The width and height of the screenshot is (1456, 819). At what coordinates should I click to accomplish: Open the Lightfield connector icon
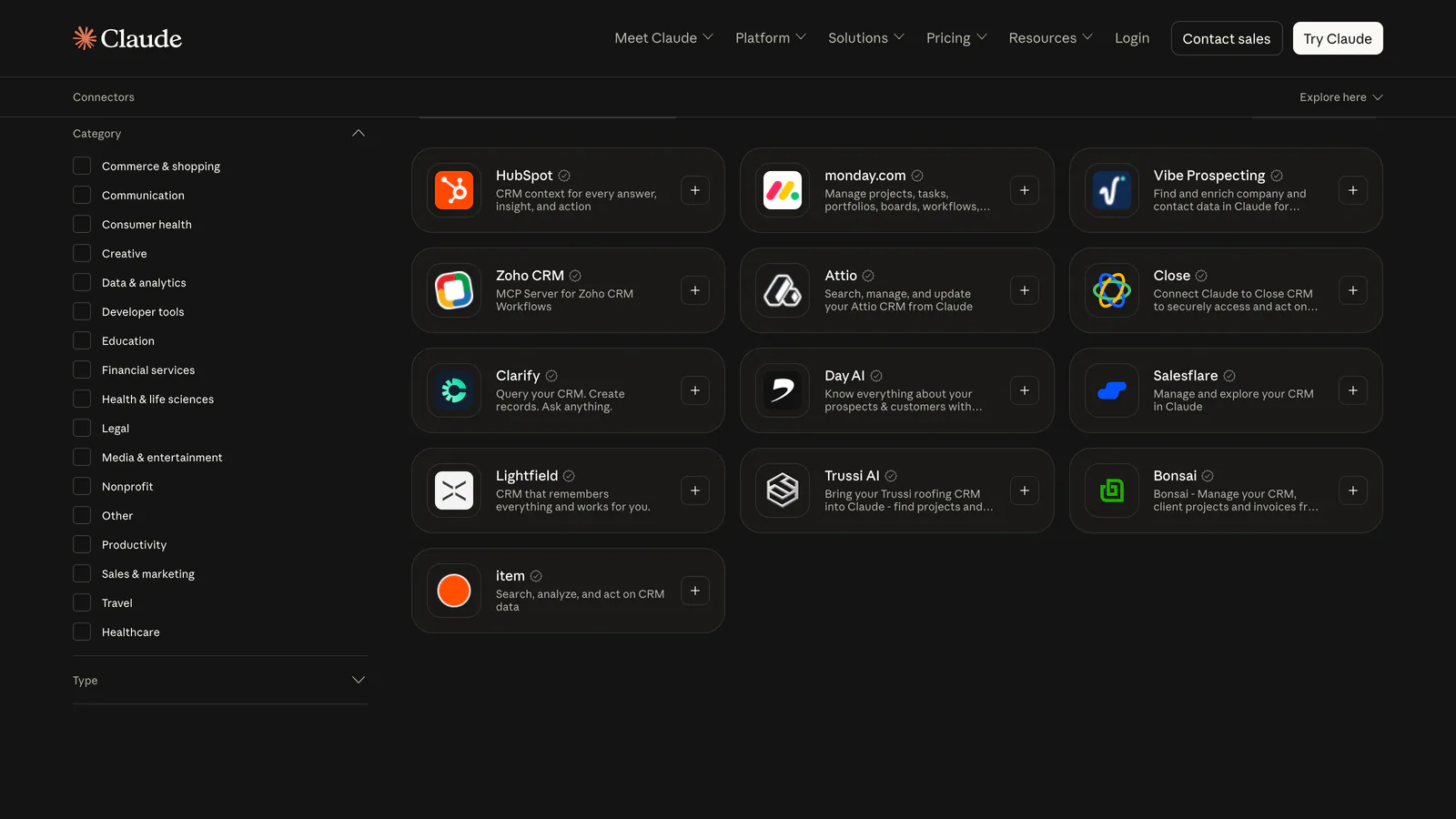point(454,490)
